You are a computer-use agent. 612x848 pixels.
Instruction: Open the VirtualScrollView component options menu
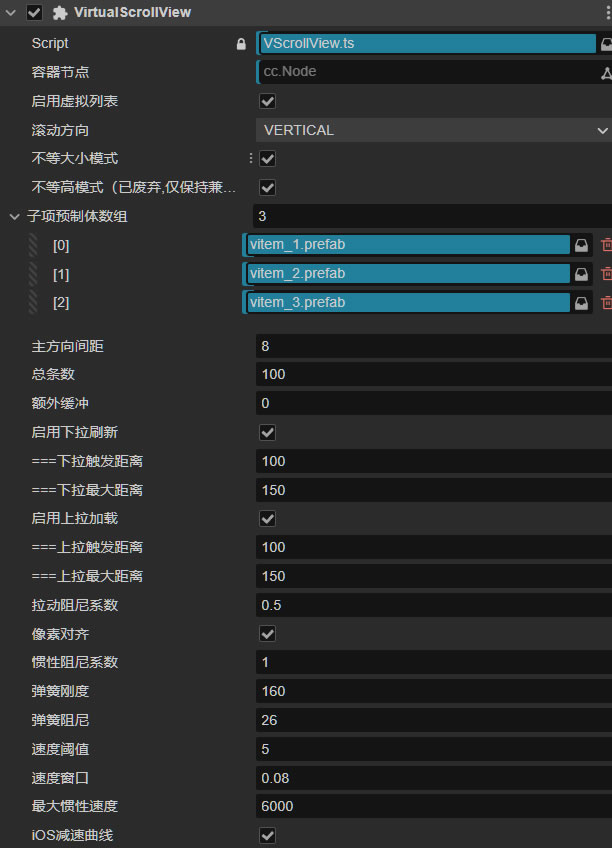[x=608, y=12]
